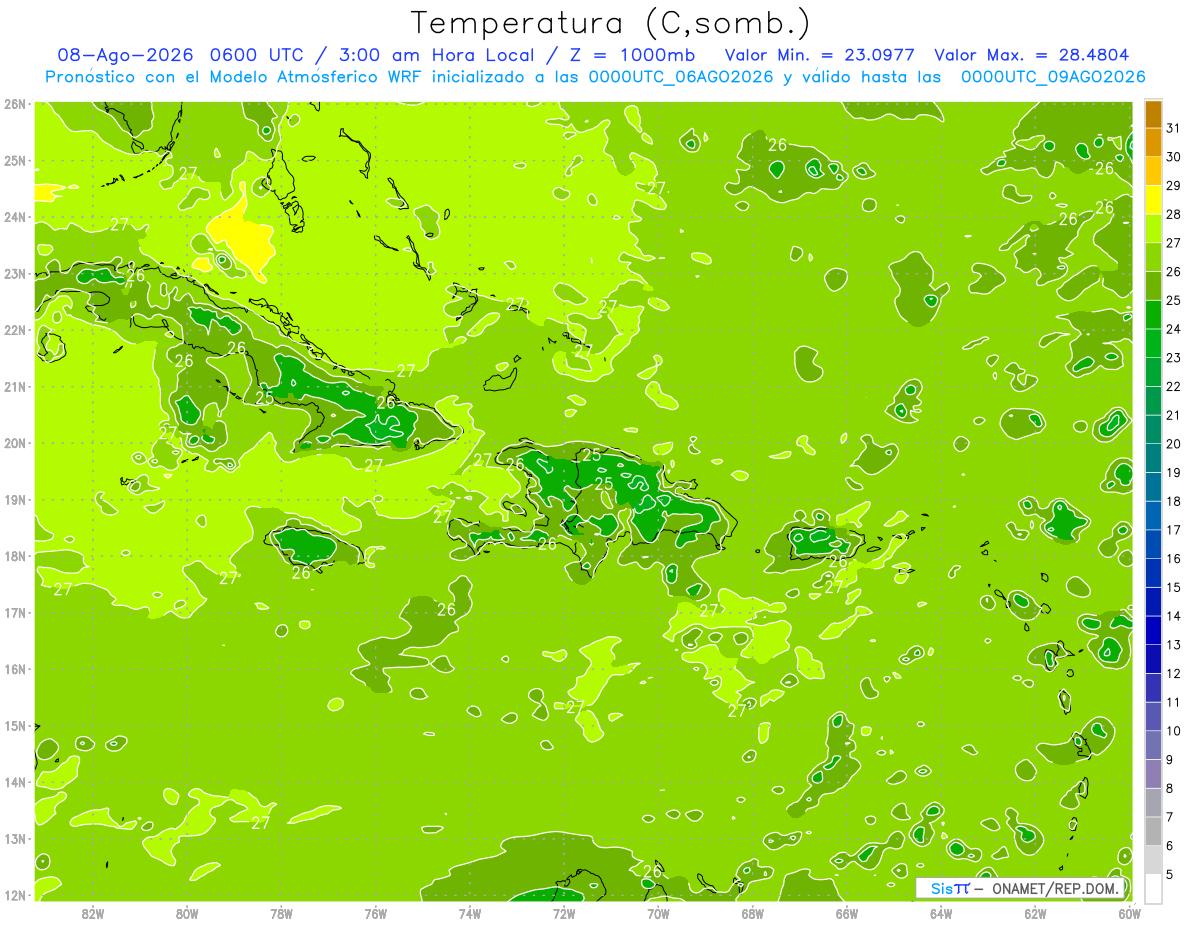Viewport: 1200px width, 927px height.
Task: Click the color scale label "24"
Action: [1173, 329]
